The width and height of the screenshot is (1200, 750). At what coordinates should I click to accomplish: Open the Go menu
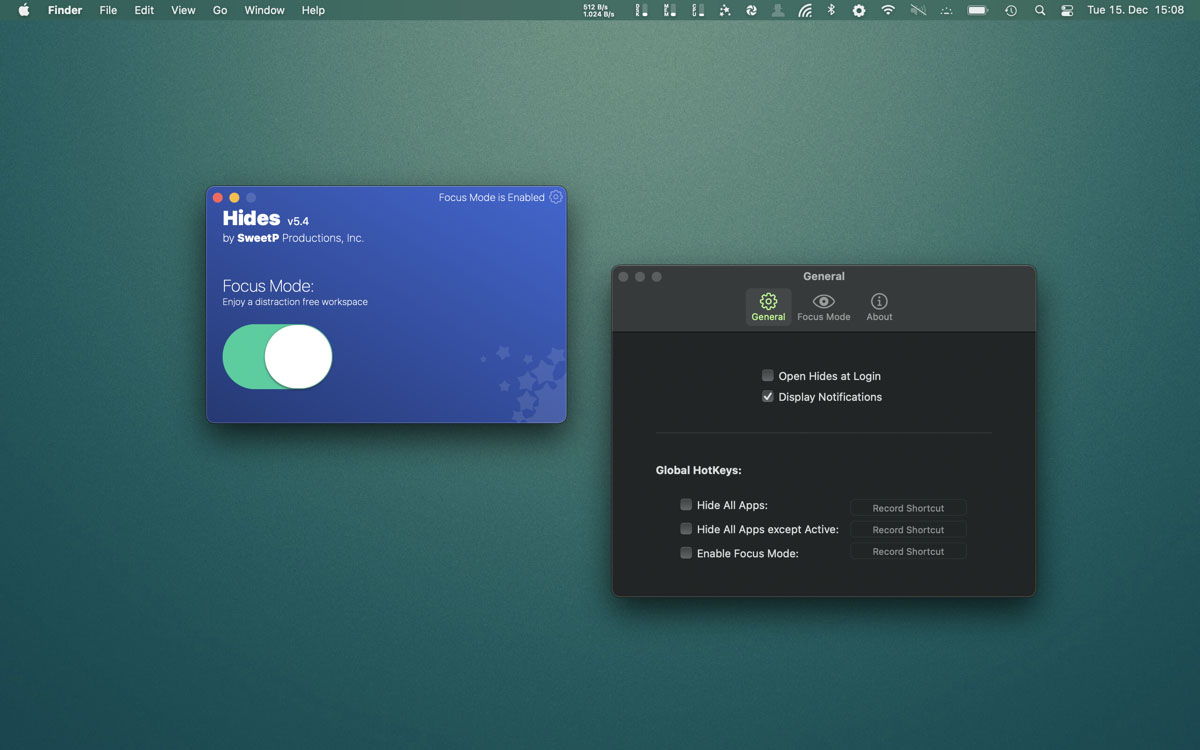[x=220, y=10]
